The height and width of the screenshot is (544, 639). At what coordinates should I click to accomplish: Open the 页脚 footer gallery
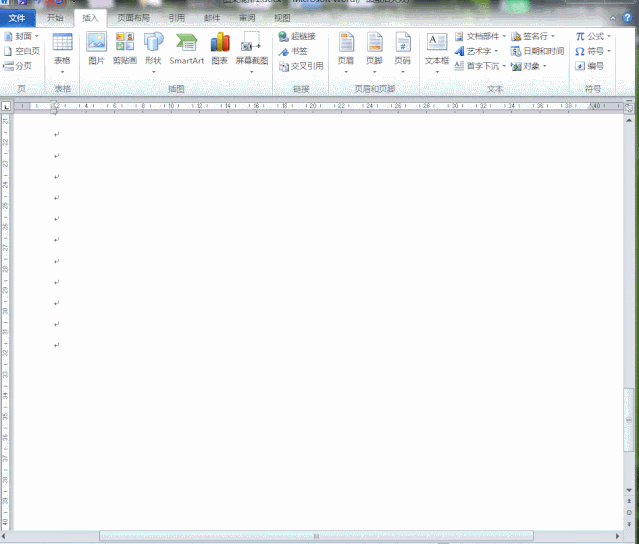(x=374, y=53)
